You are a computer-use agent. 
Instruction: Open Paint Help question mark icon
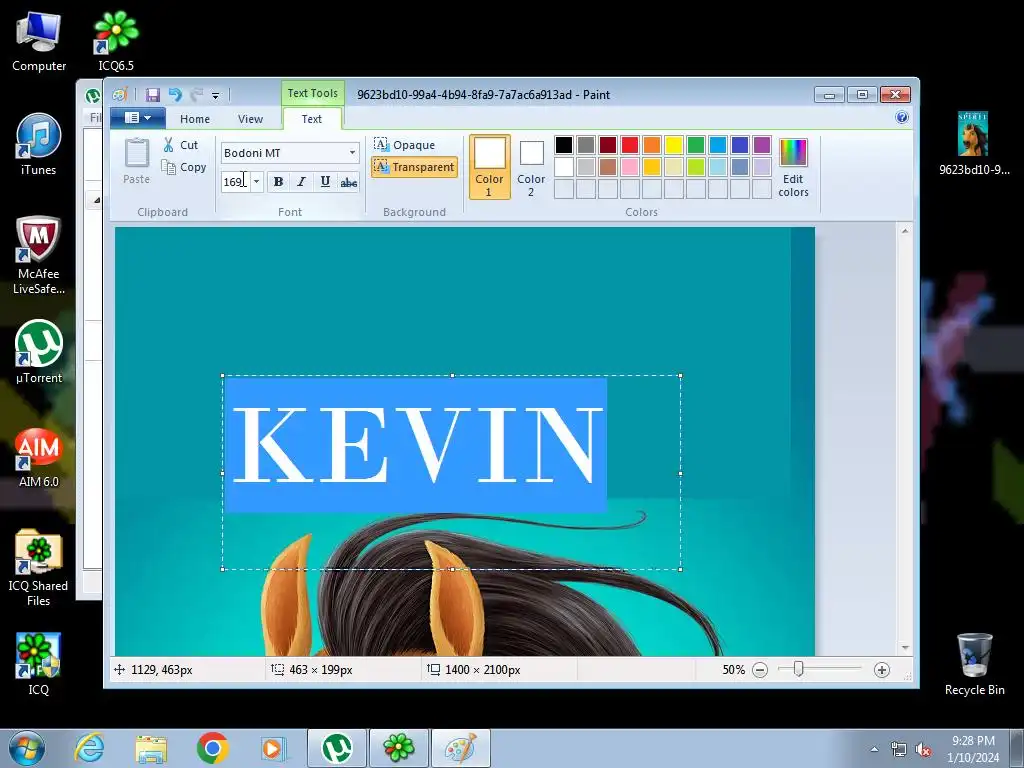click(x=902, y=118)
